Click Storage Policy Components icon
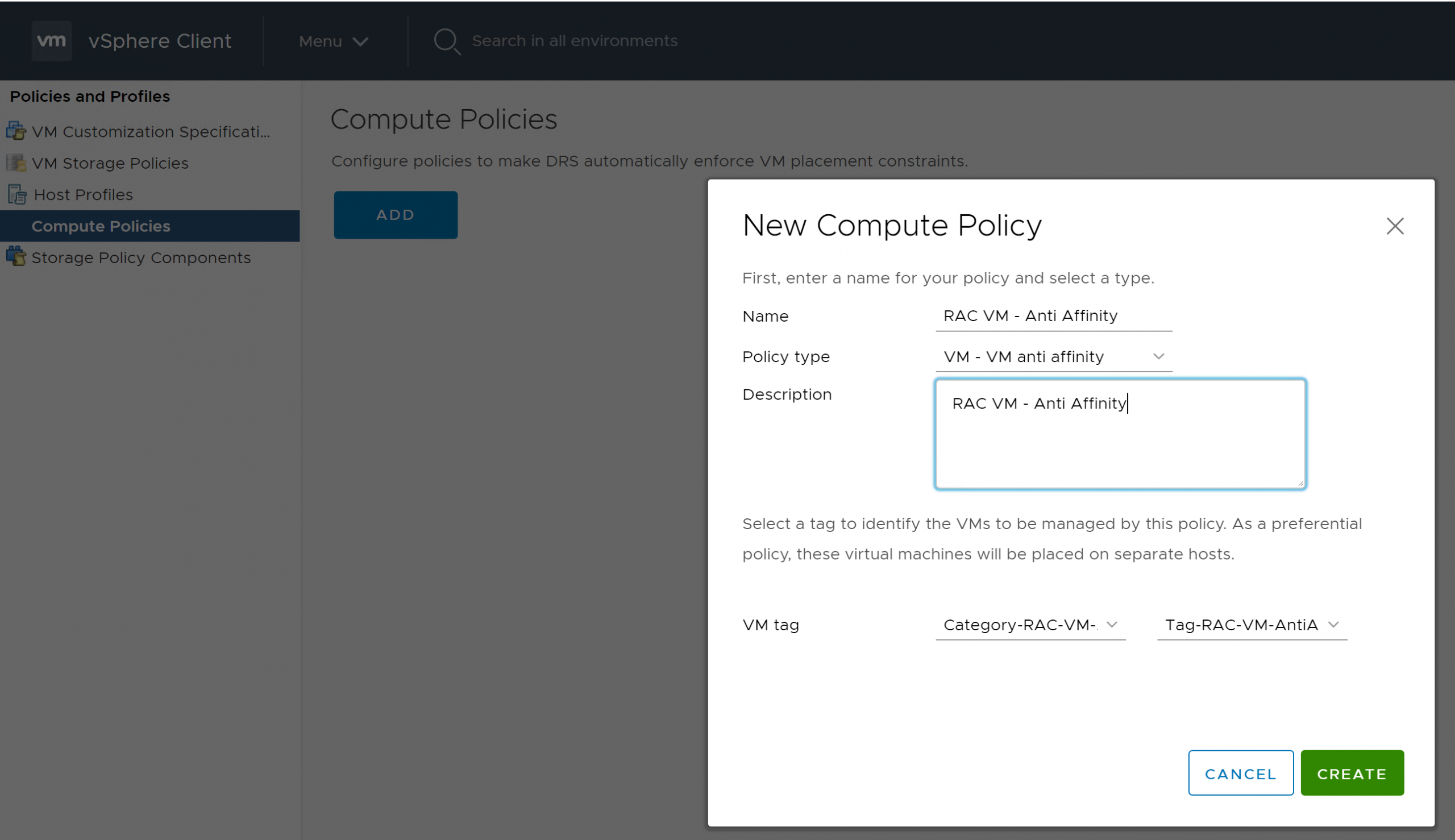Screen dimensions: 1455x840 (16, 257)
